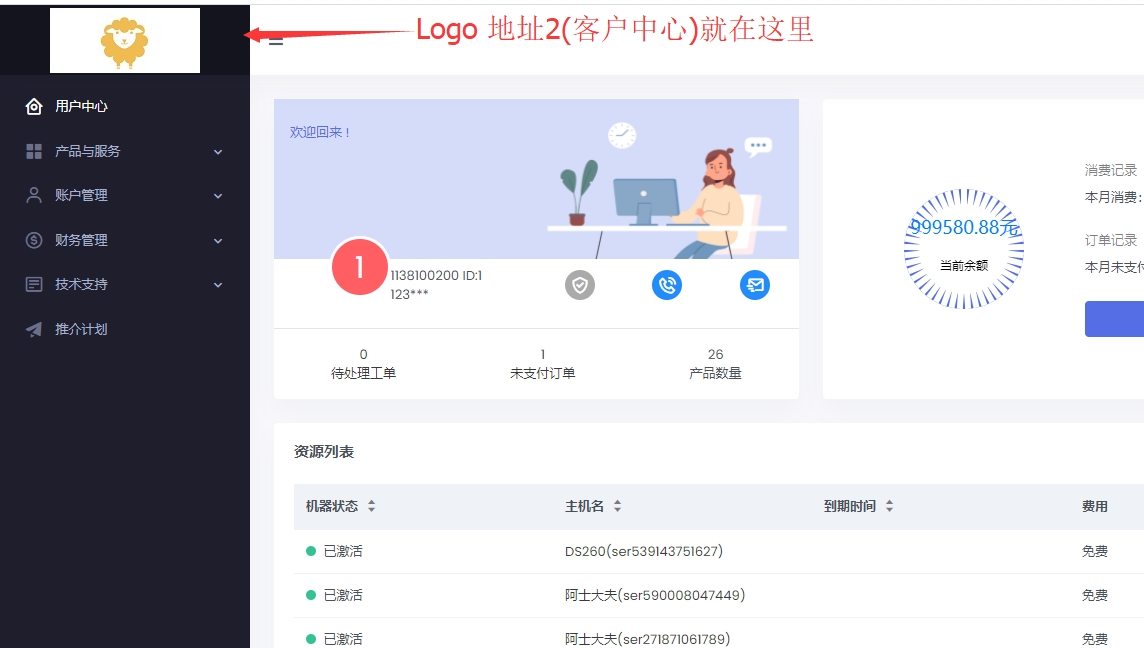The width and height of the screenshot is (1144, 648).
Task: Click the 产品与服务 grid icon
Action: pos(34,151)
